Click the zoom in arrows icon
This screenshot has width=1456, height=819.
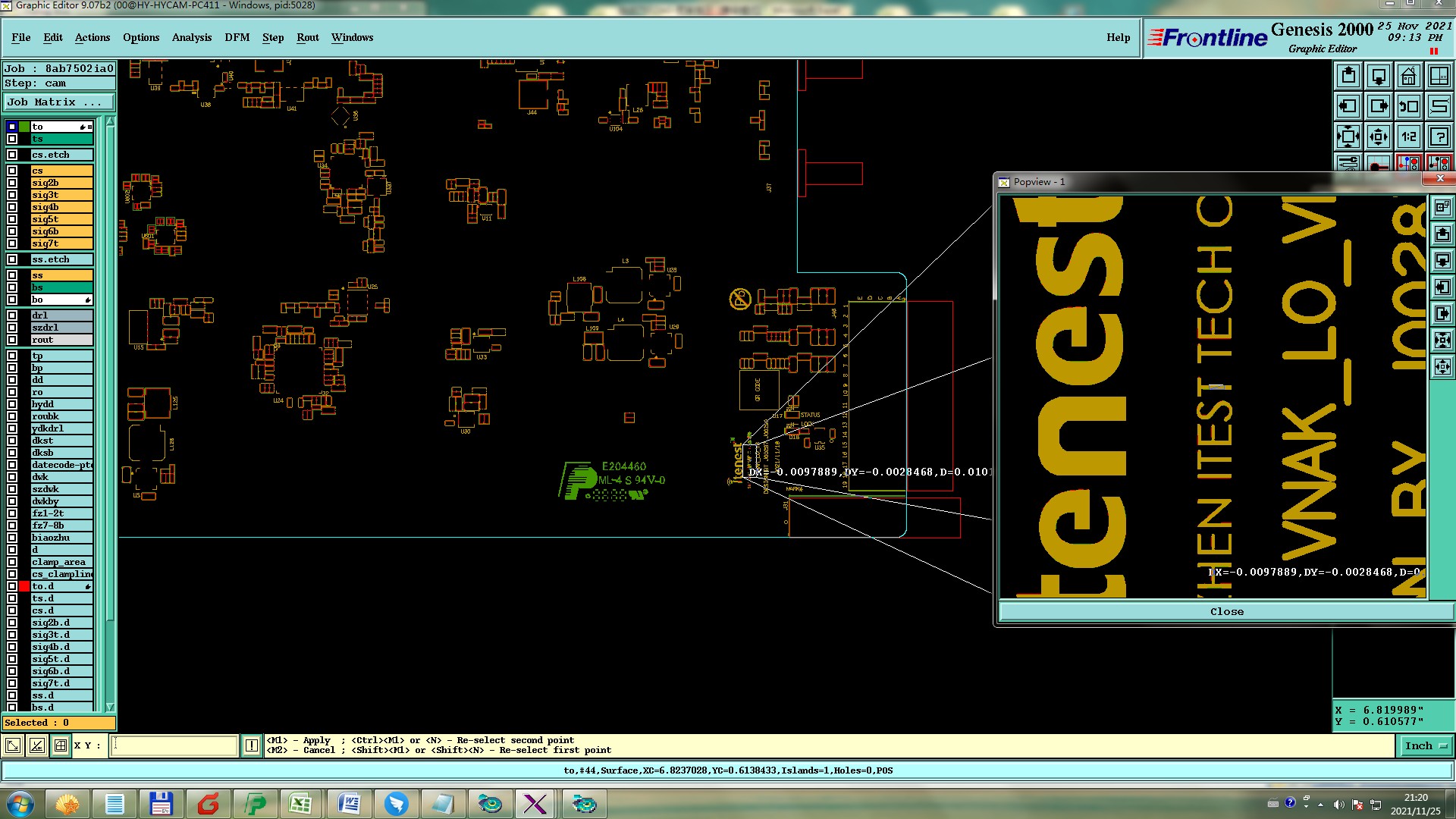1348,136
